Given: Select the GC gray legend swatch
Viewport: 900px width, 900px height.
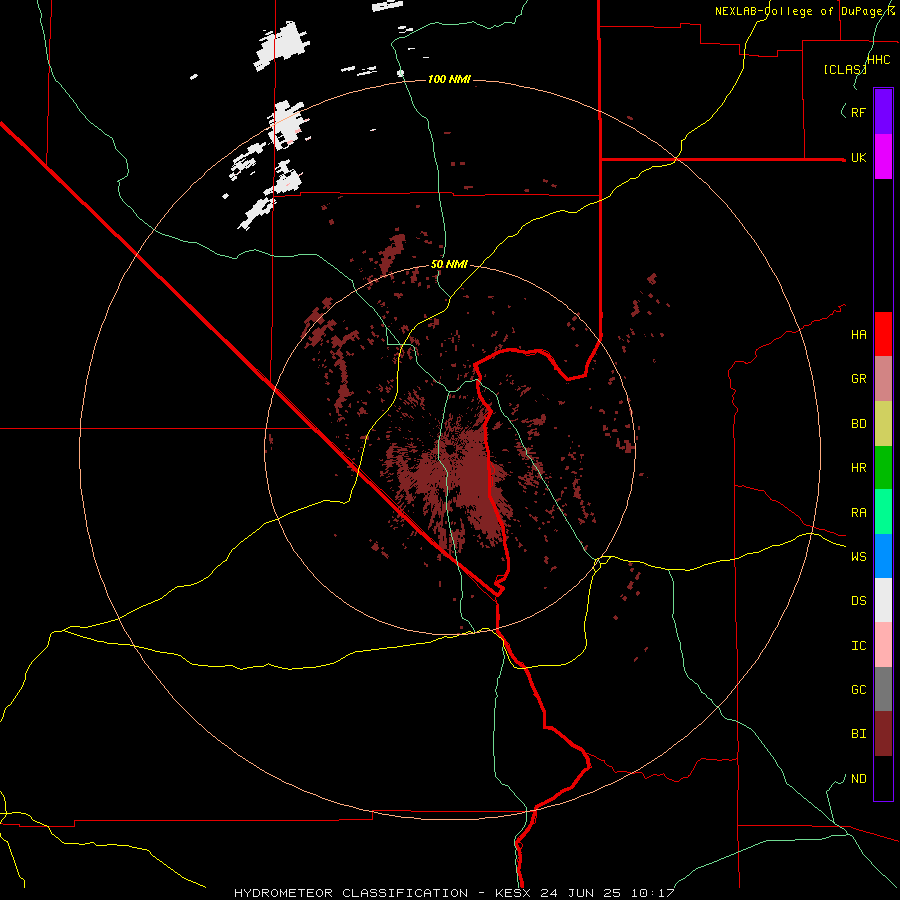Looking at the screenshot, I should (x=883, y=689).
